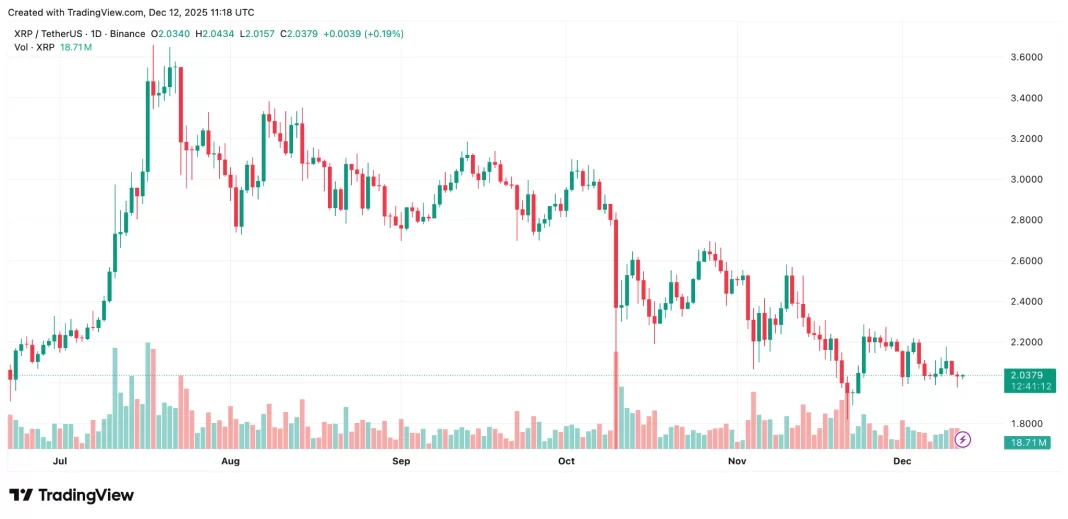Select the Oct label on time axis
This screenshot has height=519, width=1068.
click(x=567, y=461)
